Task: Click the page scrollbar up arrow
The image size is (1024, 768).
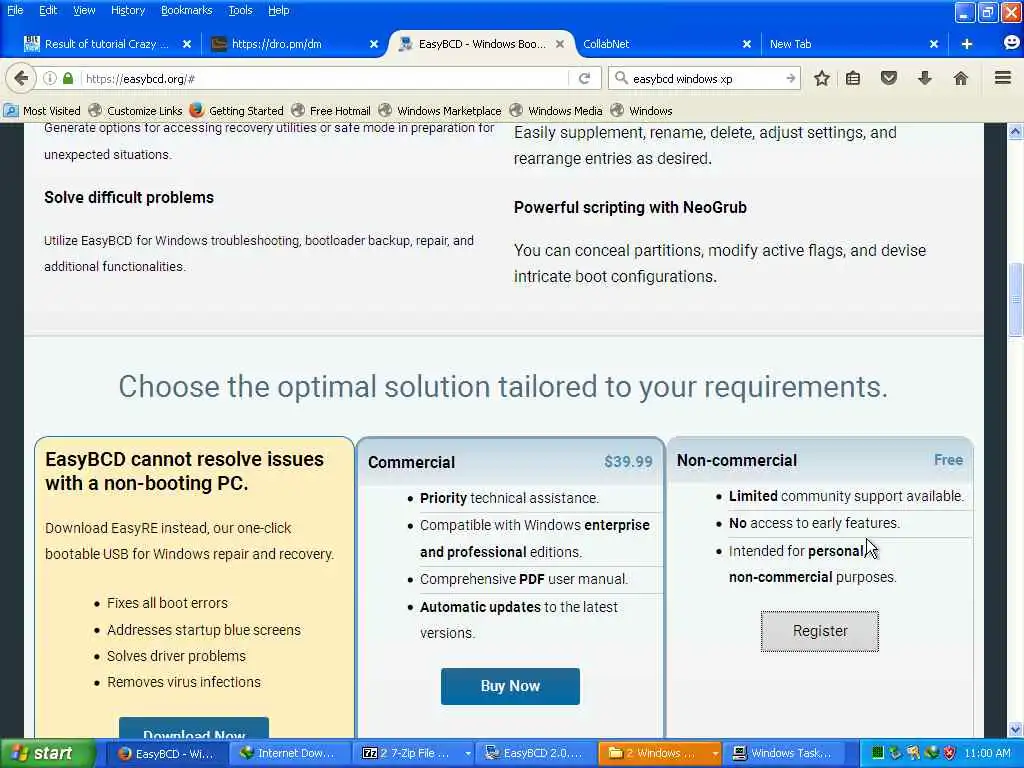Action: (x=1016, y=132)
